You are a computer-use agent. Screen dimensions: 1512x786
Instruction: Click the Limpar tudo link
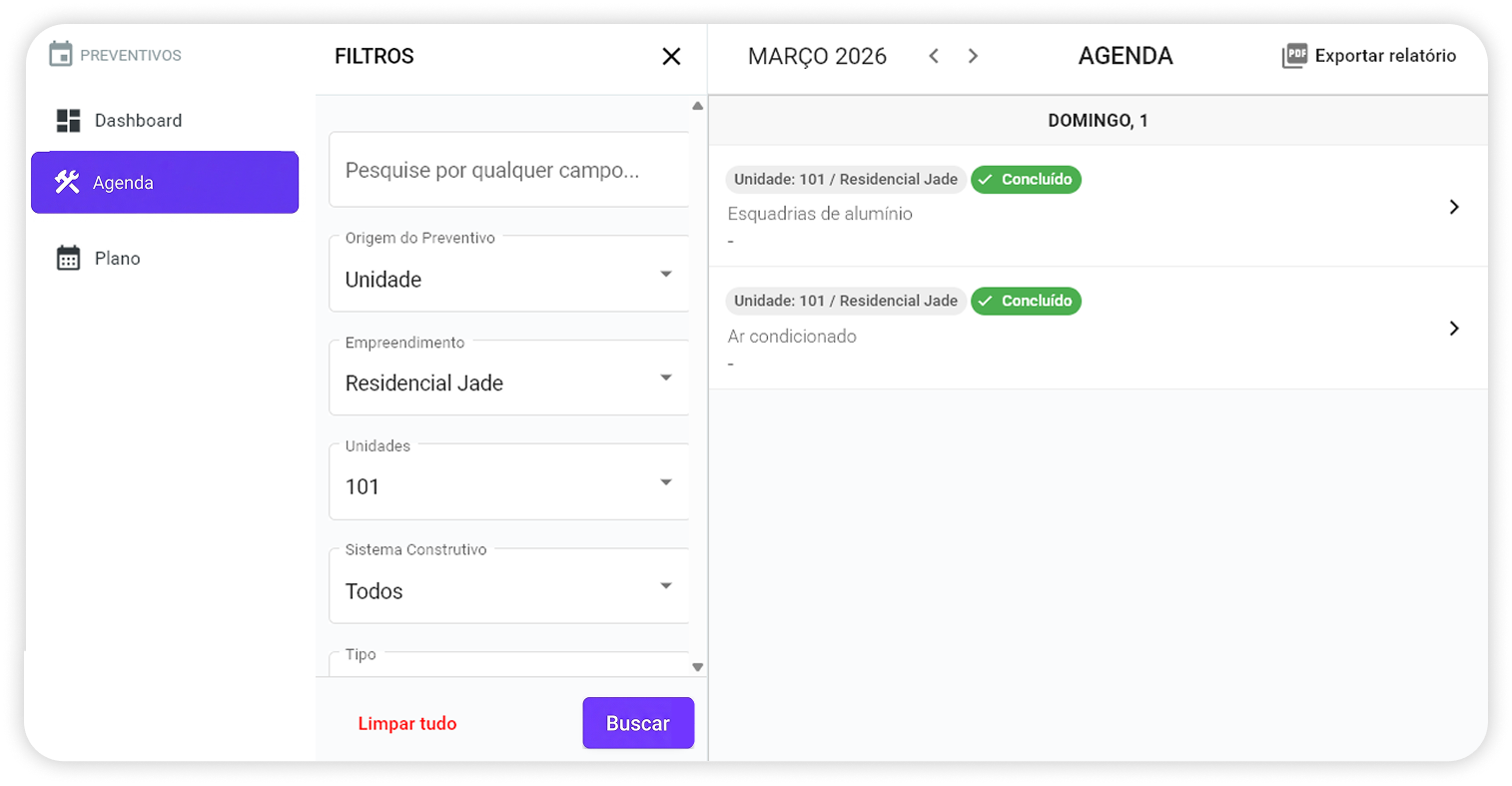407,722
